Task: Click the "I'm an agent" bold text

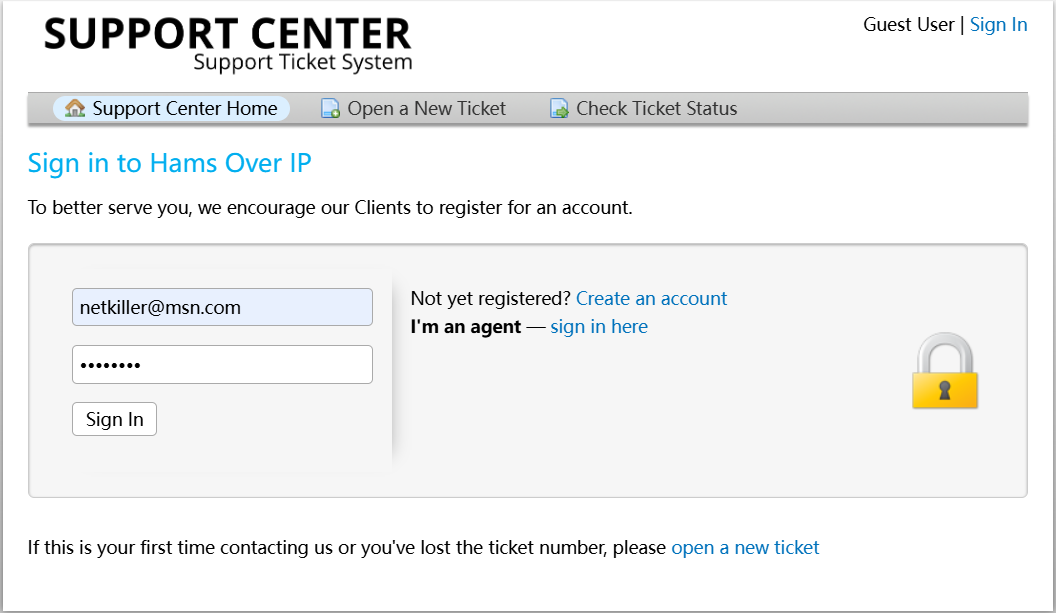Action: [465, 327]
